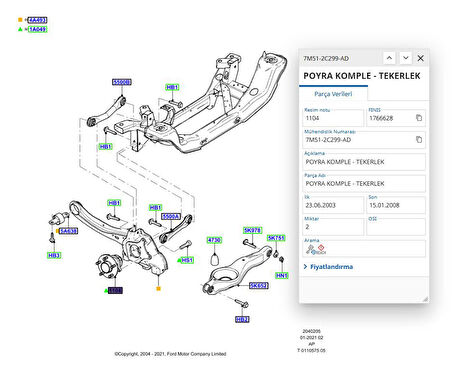Click the highlighted wheel hub callout label
Viewport: 452px width, 370px height.
coord(115,290)
